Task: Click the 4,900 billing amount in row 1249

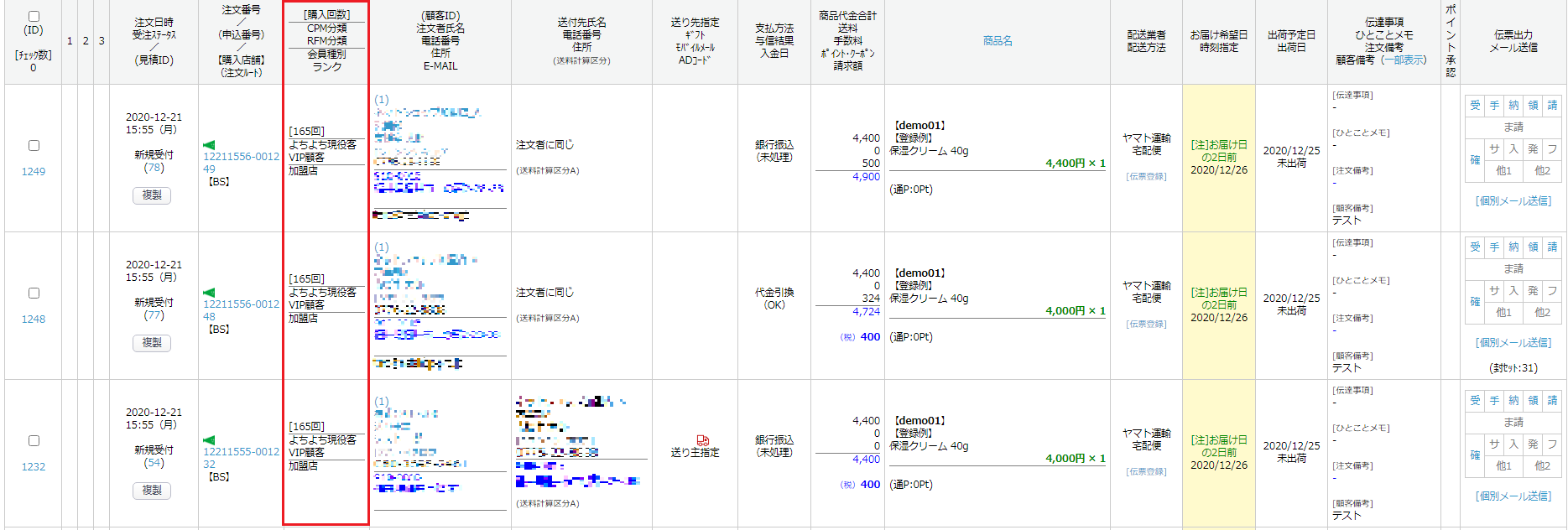Action: coord(867,177)
